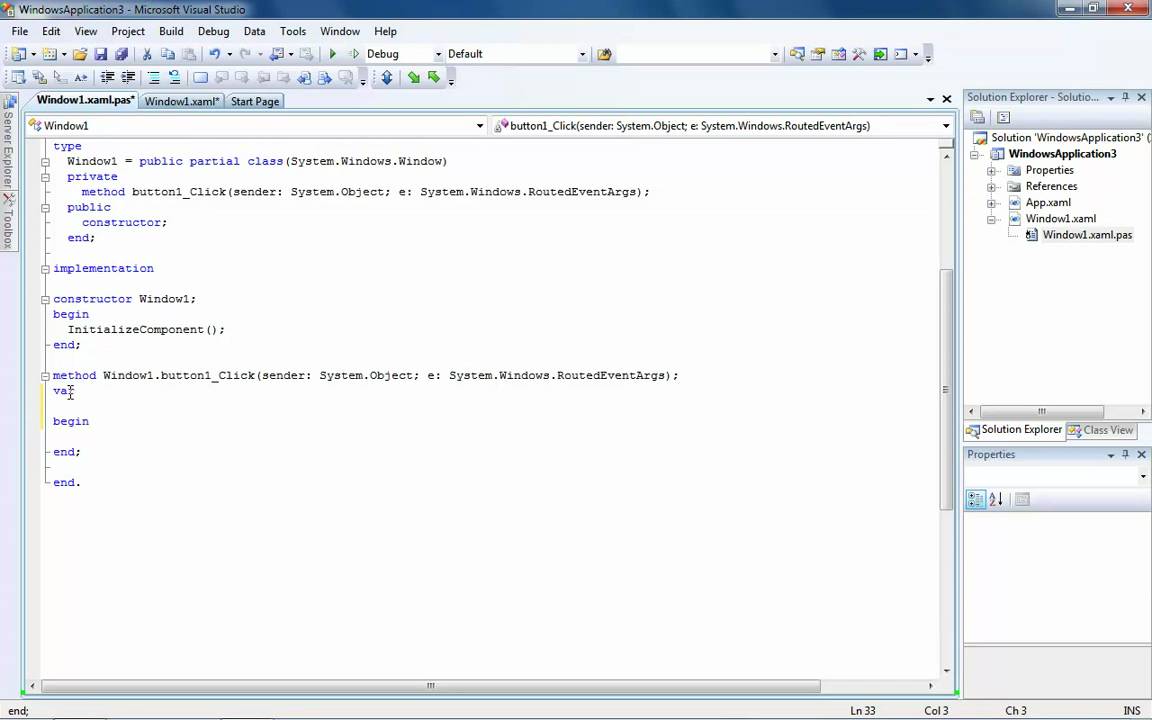Open the Server Explorer side tab
Screen dimensions: 1152x720
(x=9, y=141)
